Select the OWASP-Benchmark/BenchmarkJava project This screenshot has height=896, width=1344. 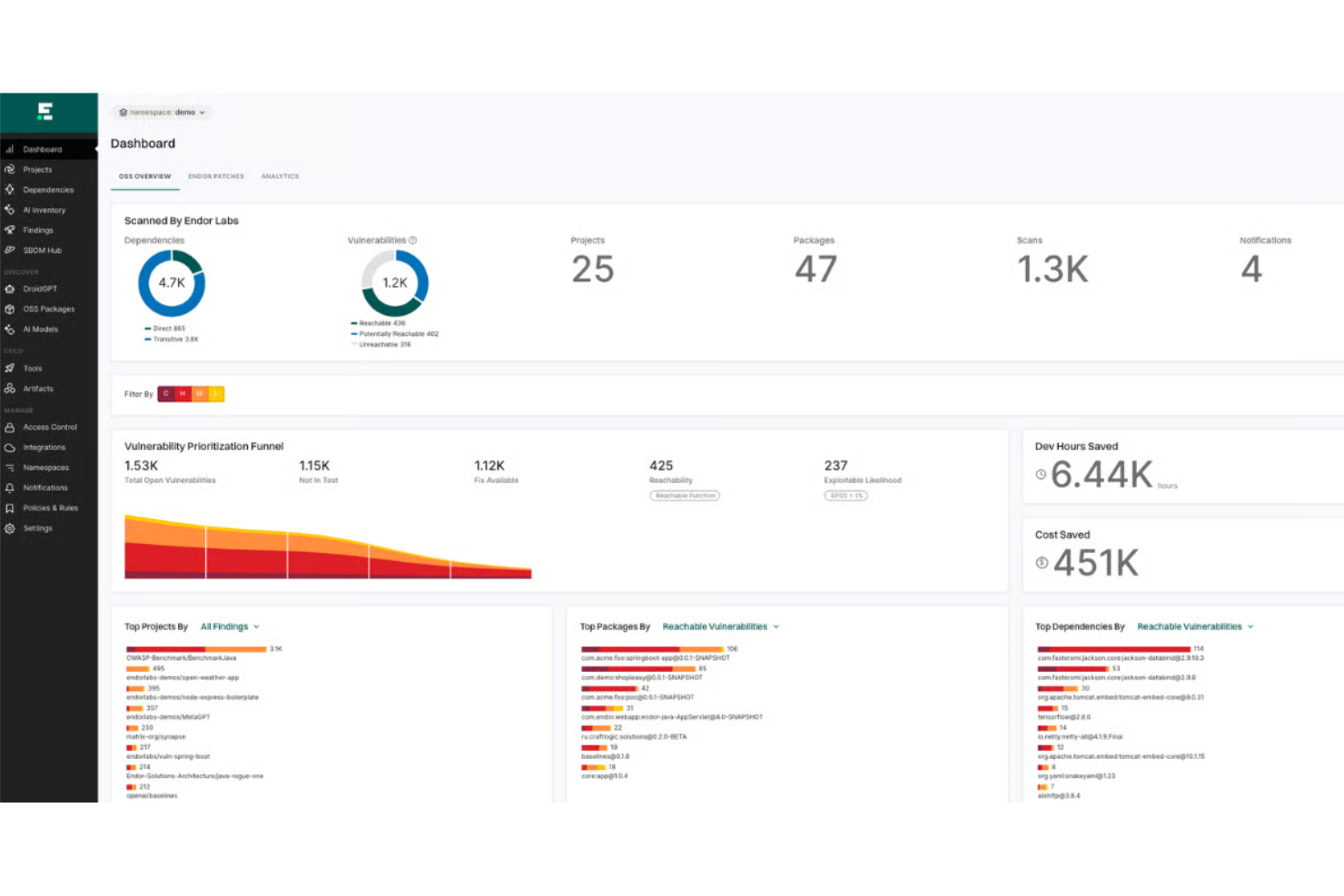point(182,657)
